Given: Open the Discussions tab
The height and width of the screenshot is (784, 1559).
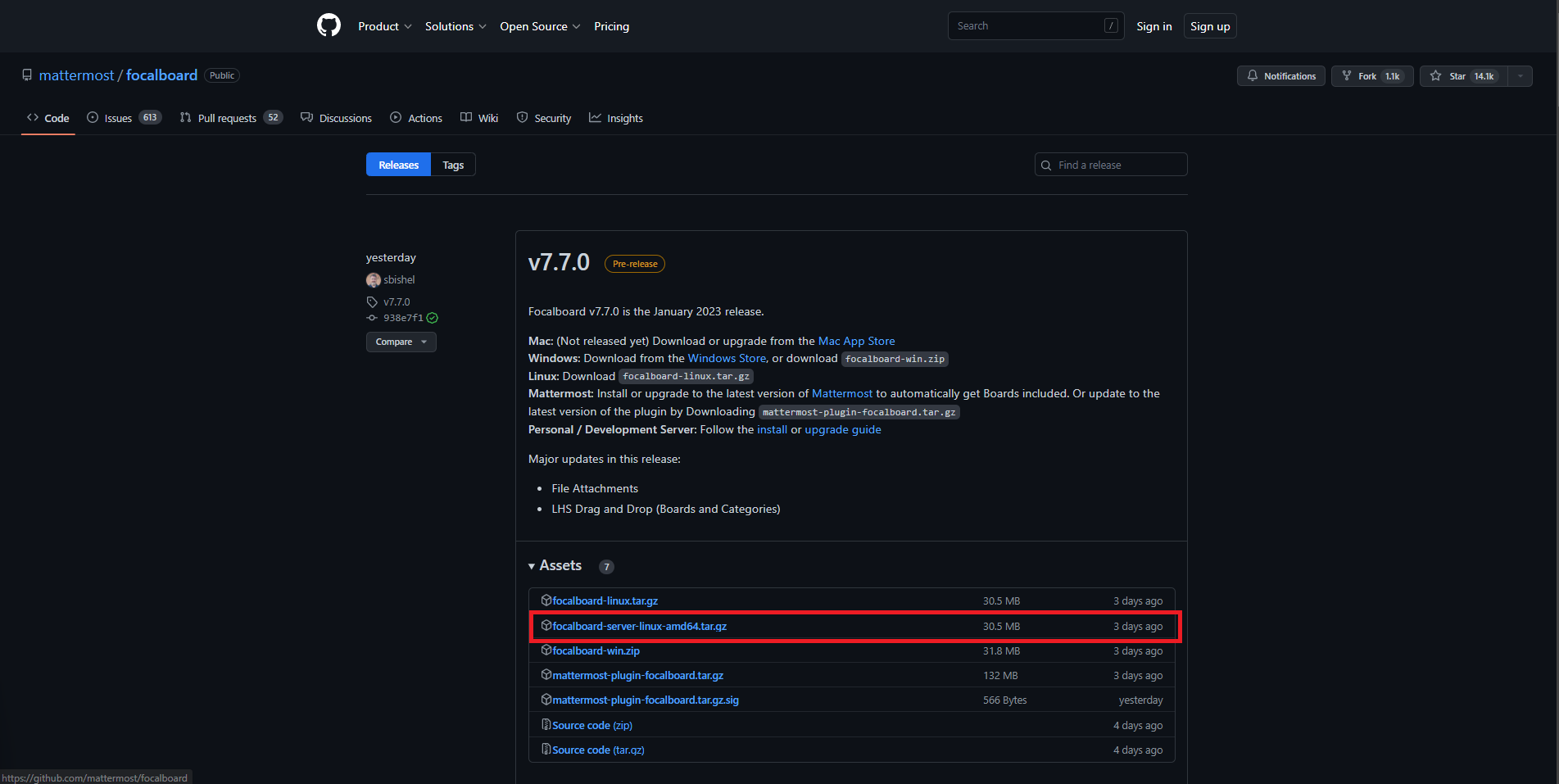Looking at the screenshot, I should pyautogui.click(x=336, y=118).
